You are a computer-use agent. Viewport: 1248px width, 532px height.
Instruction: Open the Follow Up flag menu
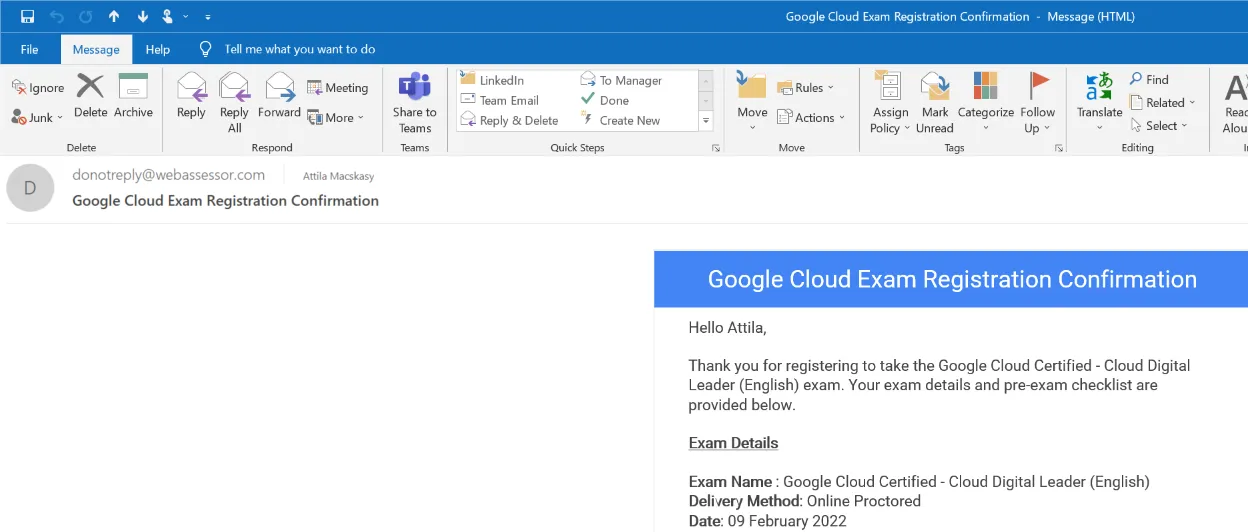(1038, 102)
